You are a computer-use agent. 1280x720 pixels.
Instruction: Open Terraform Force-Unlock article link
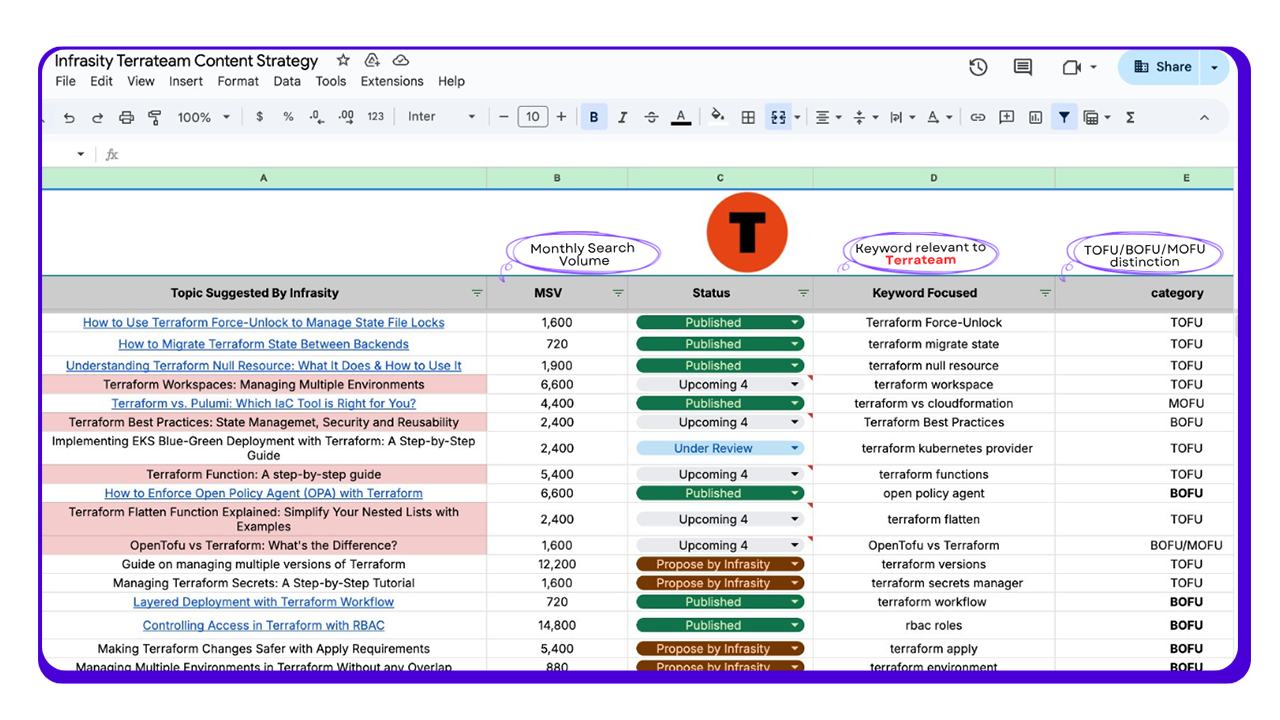[x=264, y=323]
